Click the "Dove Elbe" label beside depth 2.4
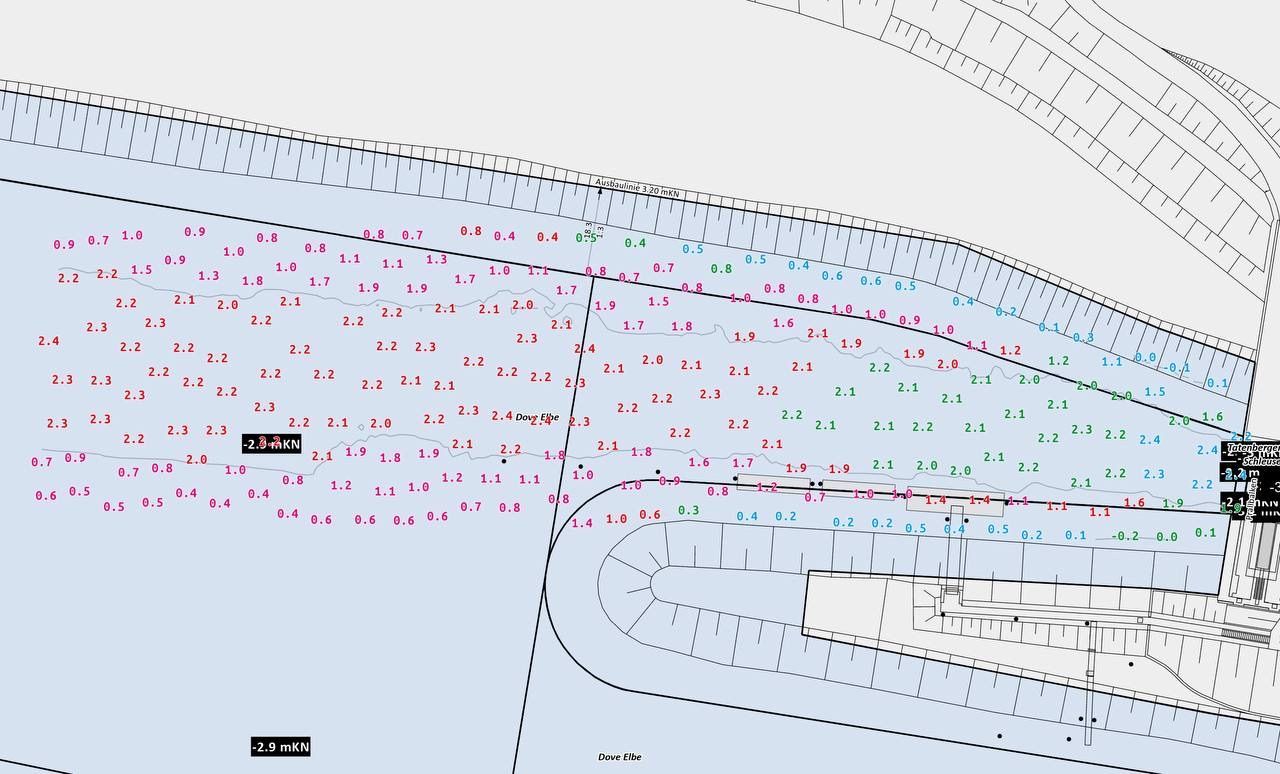Screen dimensions: 1280x774 coord(538,415)
